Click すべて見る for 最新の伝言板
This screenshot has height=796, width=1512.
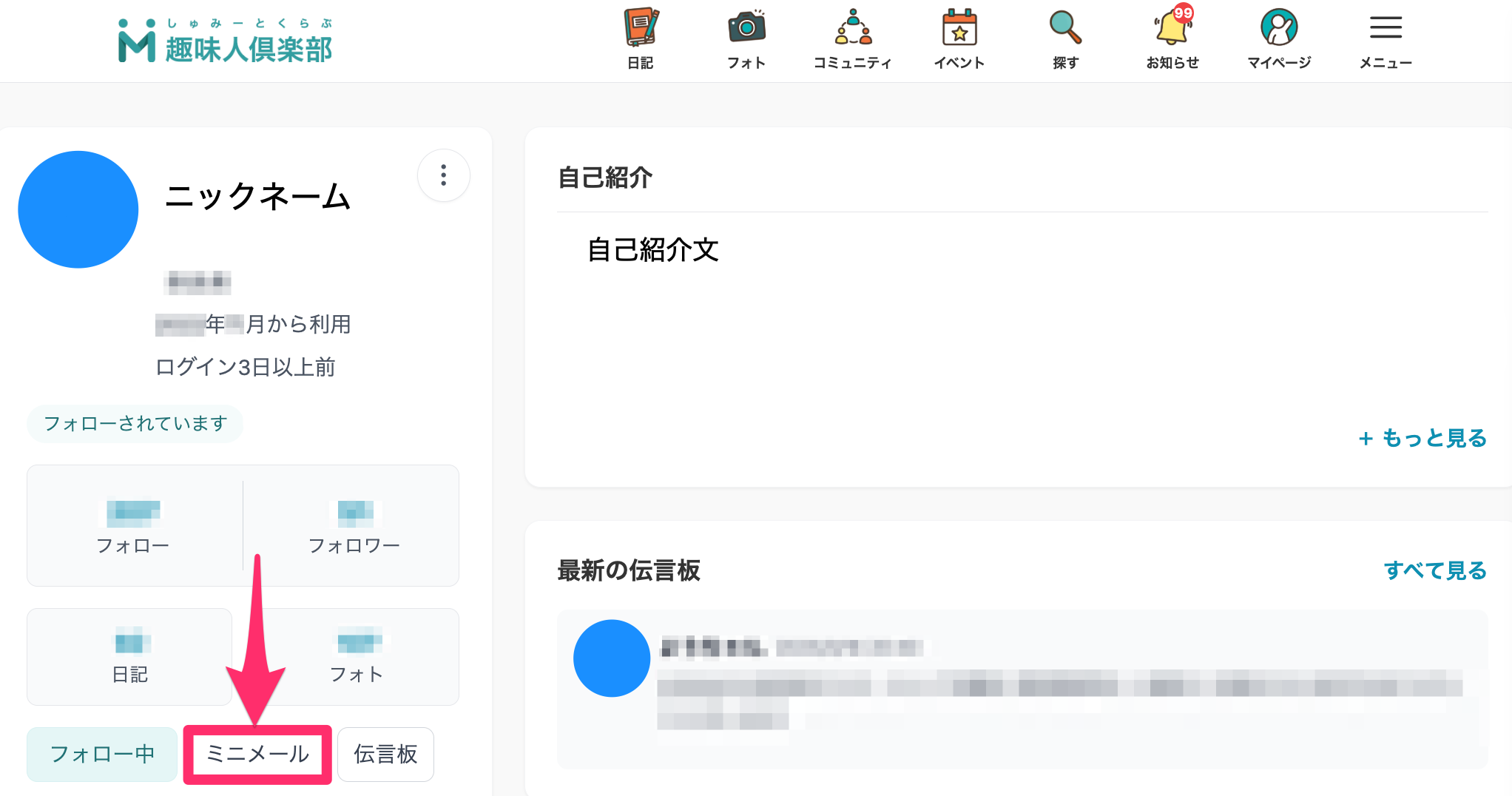tap(1435, 570)
